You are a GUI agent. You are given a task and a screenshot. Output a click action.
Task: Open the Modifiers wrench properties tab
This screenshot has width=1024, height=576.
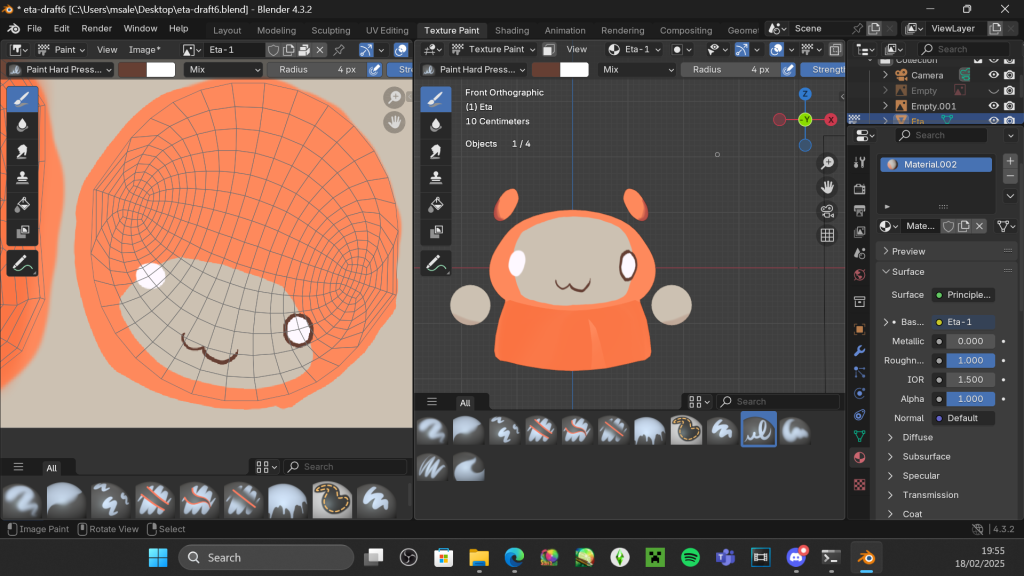(x=859, y=351)
